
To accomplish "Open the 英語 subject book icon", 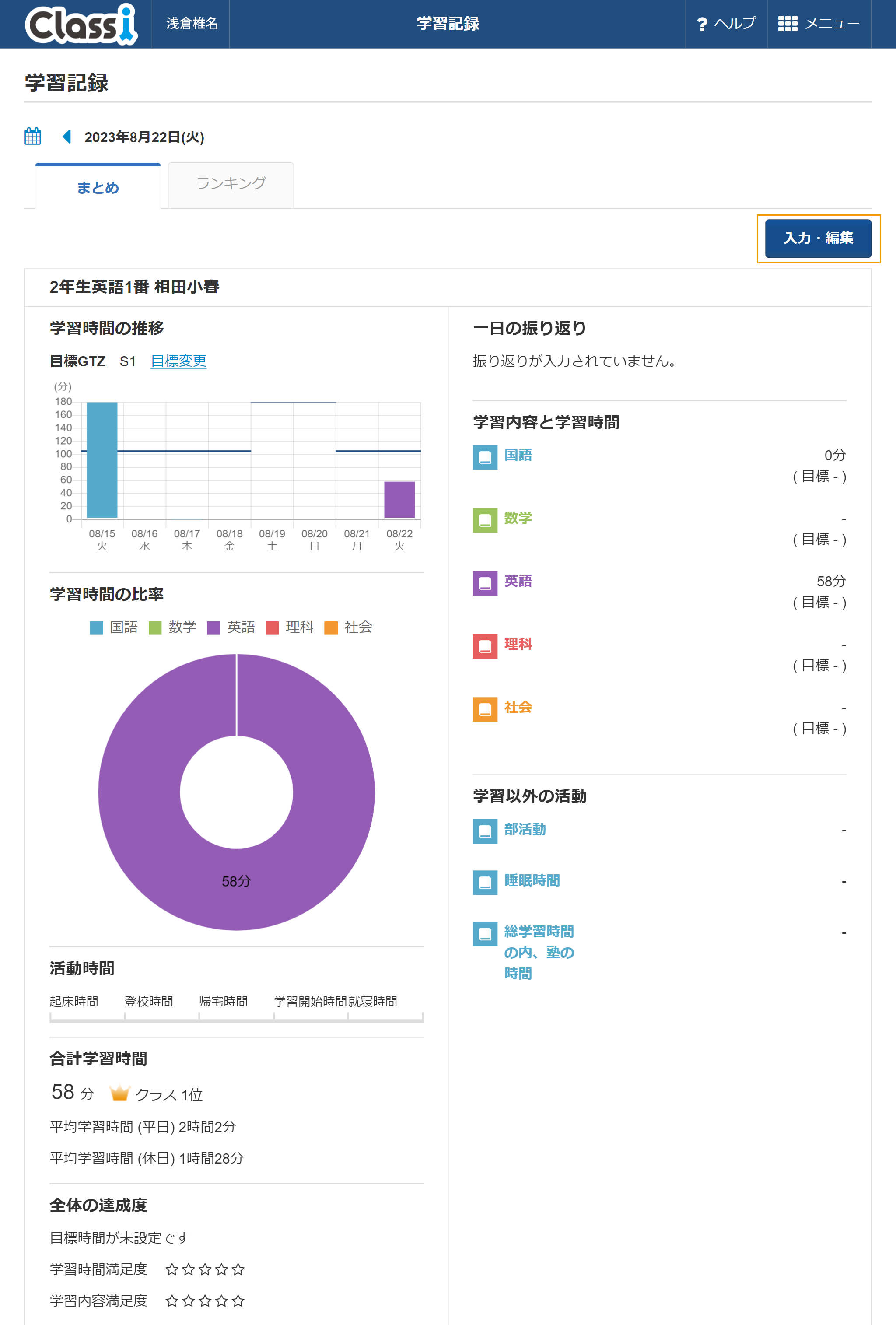I will [x=485, y=583].
